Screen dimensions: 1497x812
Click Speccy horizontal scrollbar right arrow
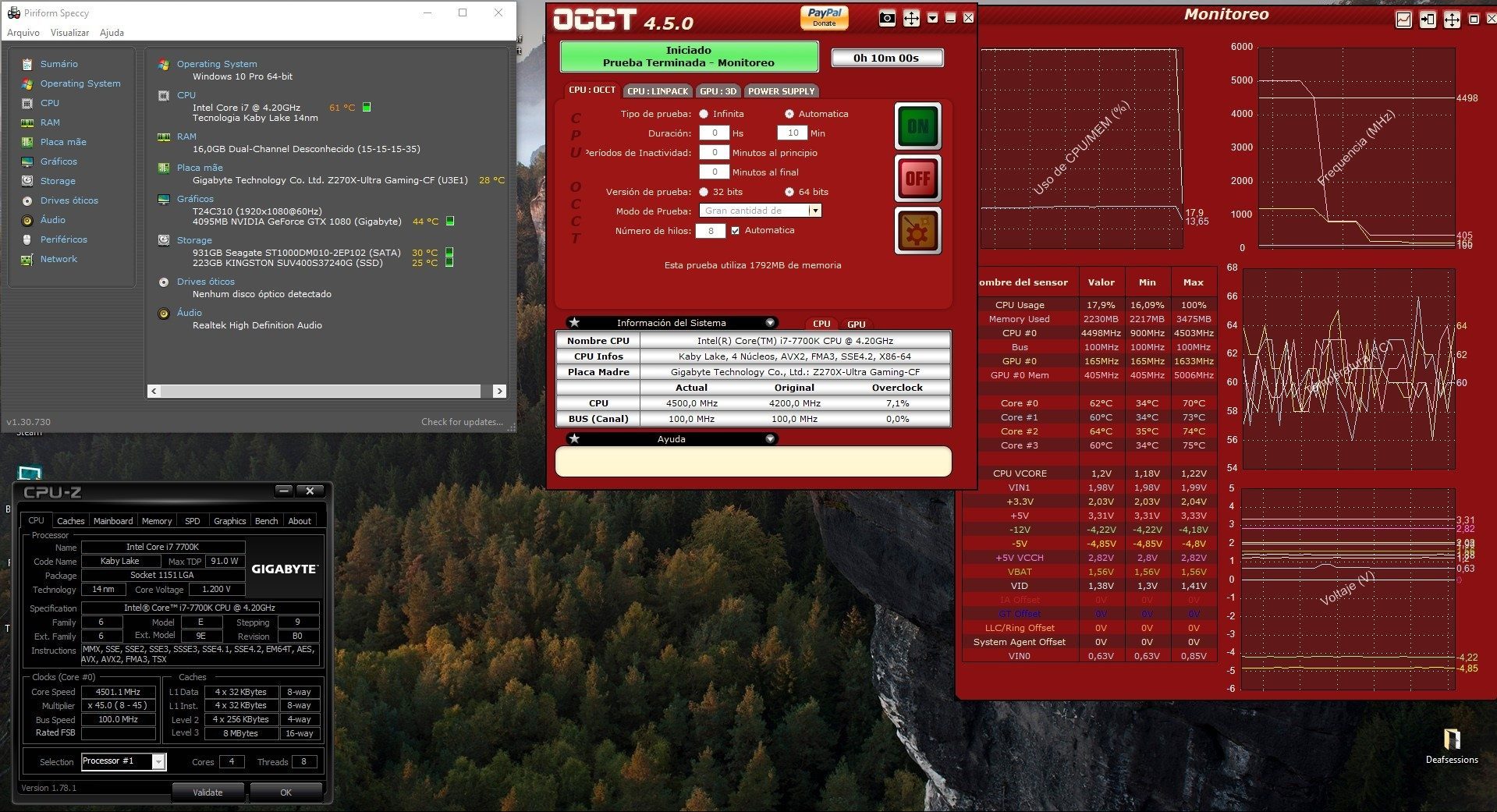pyautogui.click(x=499, y=391)
